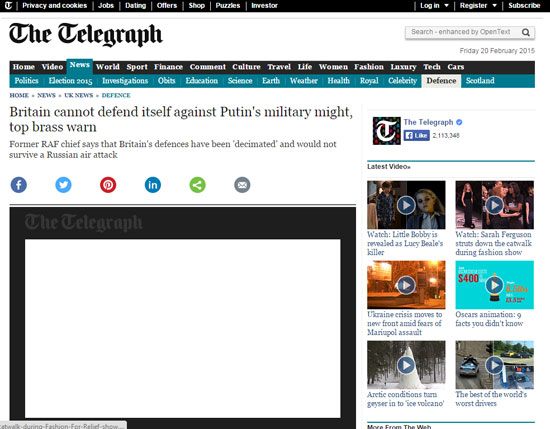Go to the Sport section
The height and width of the screenshot is (429, 550).
point(137,67)
